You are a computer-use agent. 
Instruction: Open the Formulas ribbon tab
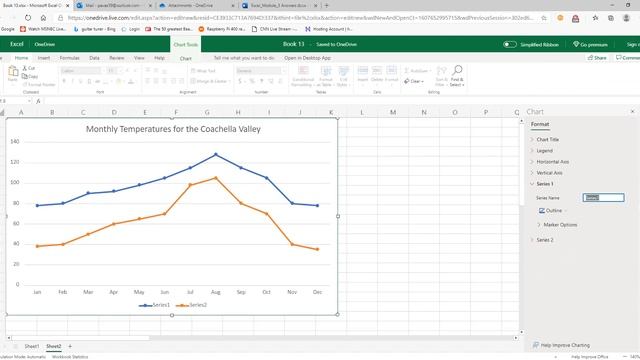click(x=69, y=58)
